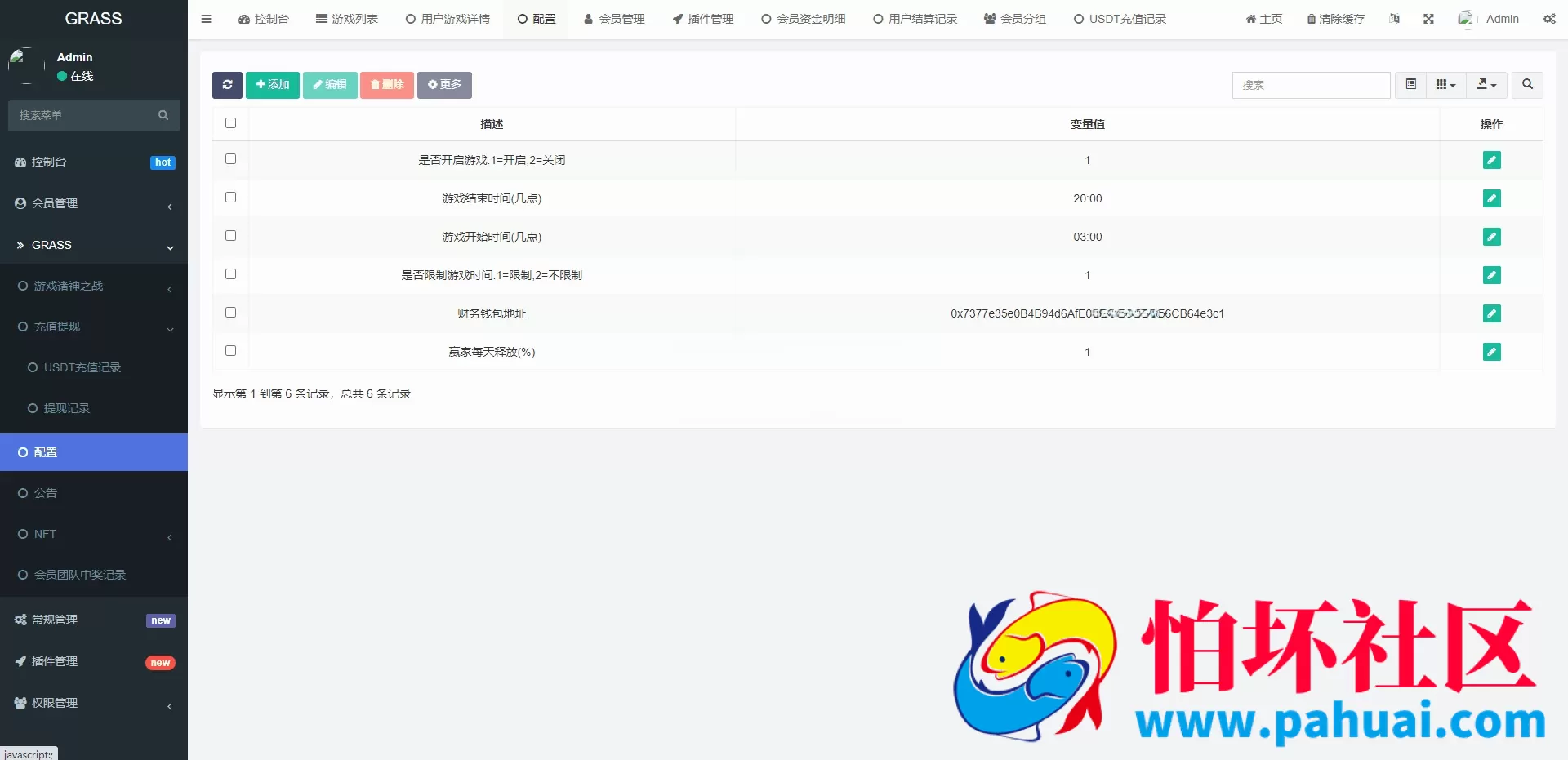This screenshot has height=760, width=1568.
Task: Click the table 搜索 search input
Action: 1311,85
